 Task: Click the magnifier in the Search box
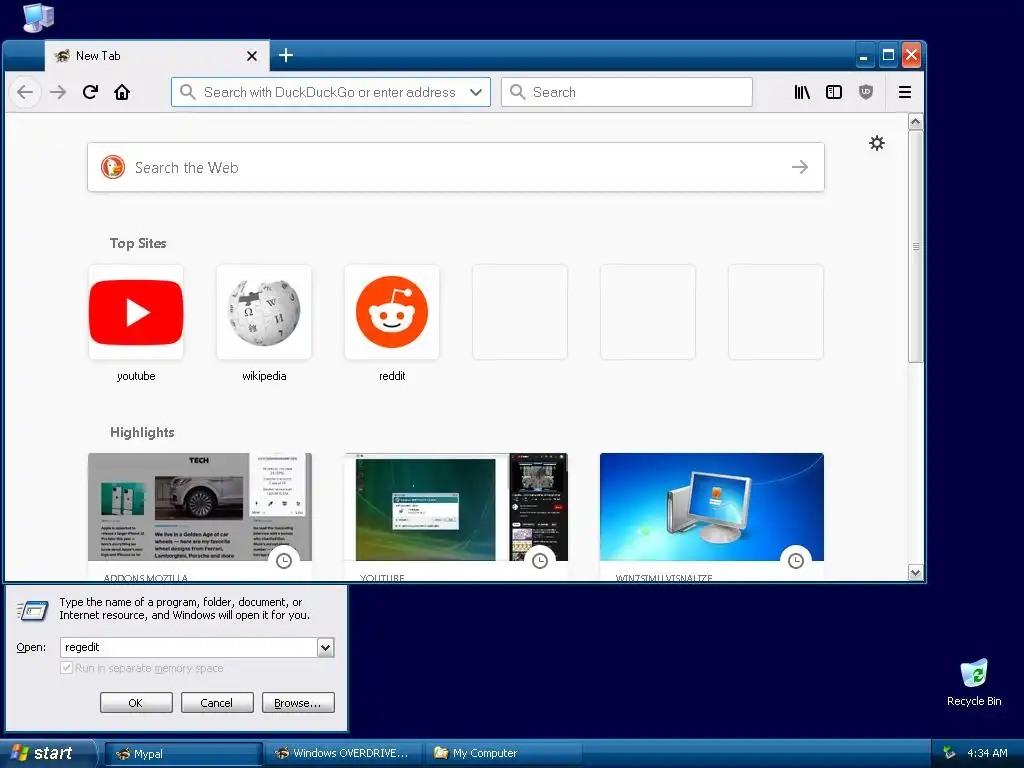coord(517,92)
